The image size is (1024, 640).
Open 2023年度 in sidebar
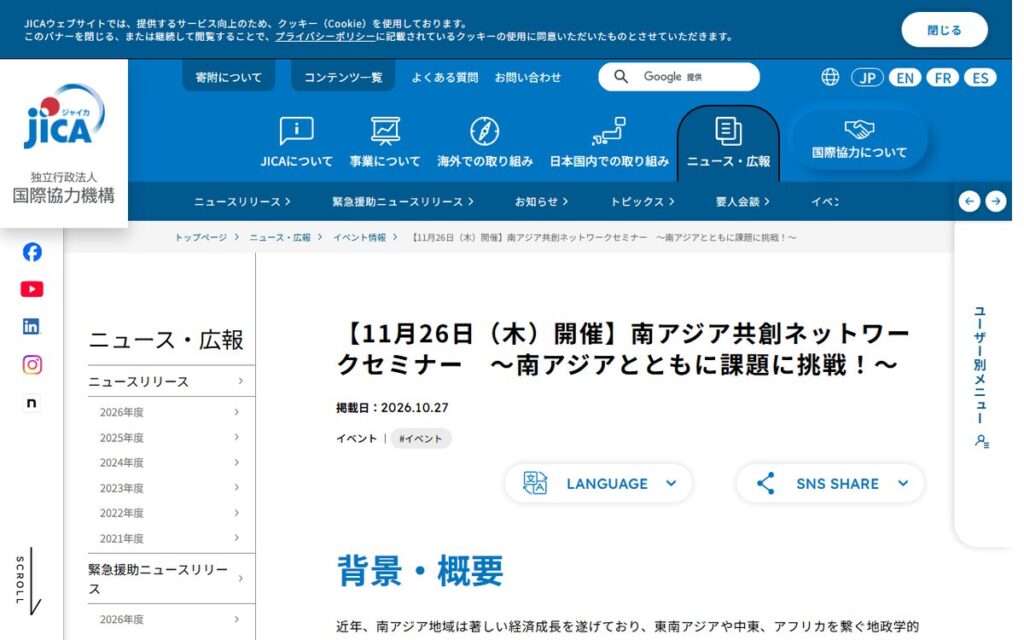pos(171,488)
